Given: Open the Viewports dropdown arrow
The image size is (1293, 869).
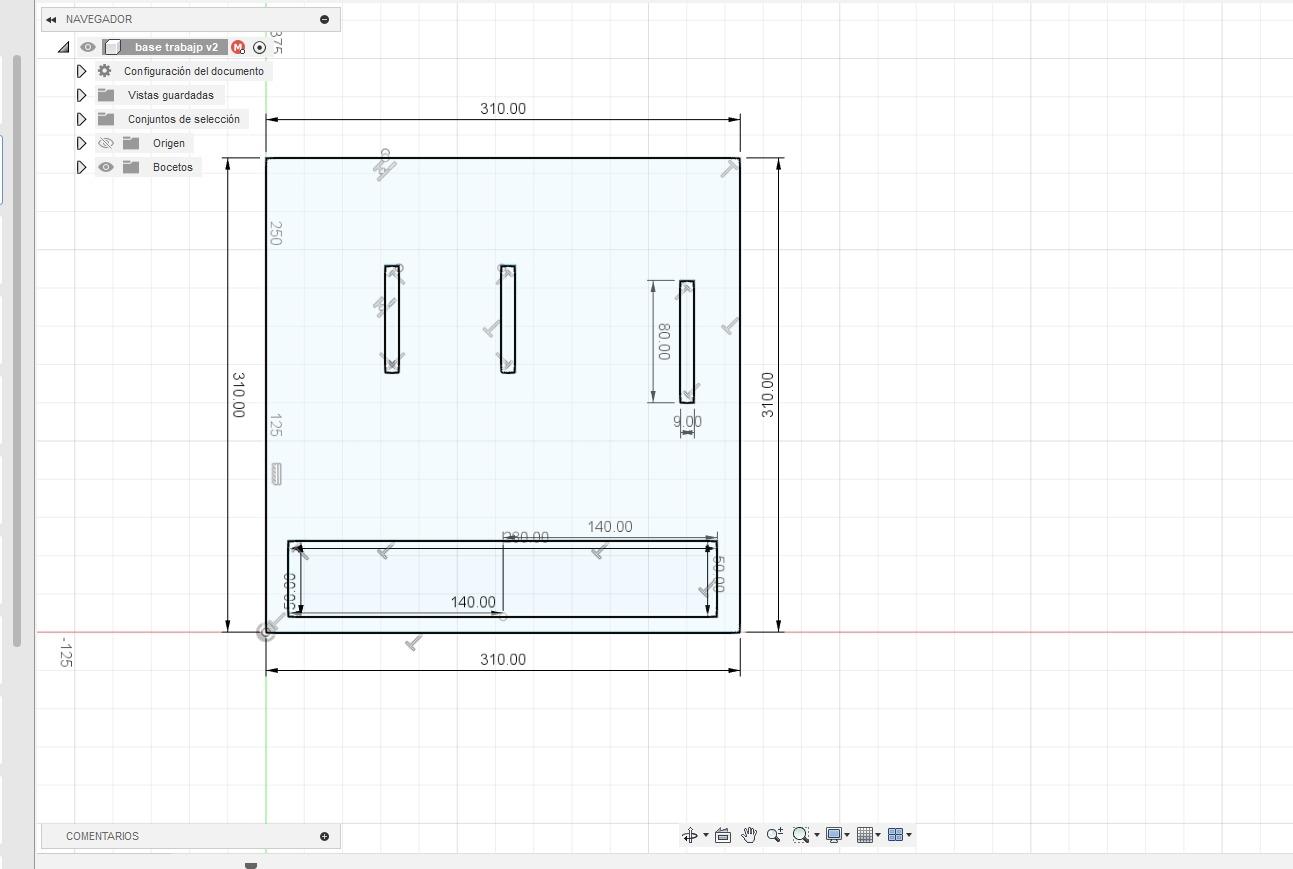Looking at the screenshot, I should 909,835.
